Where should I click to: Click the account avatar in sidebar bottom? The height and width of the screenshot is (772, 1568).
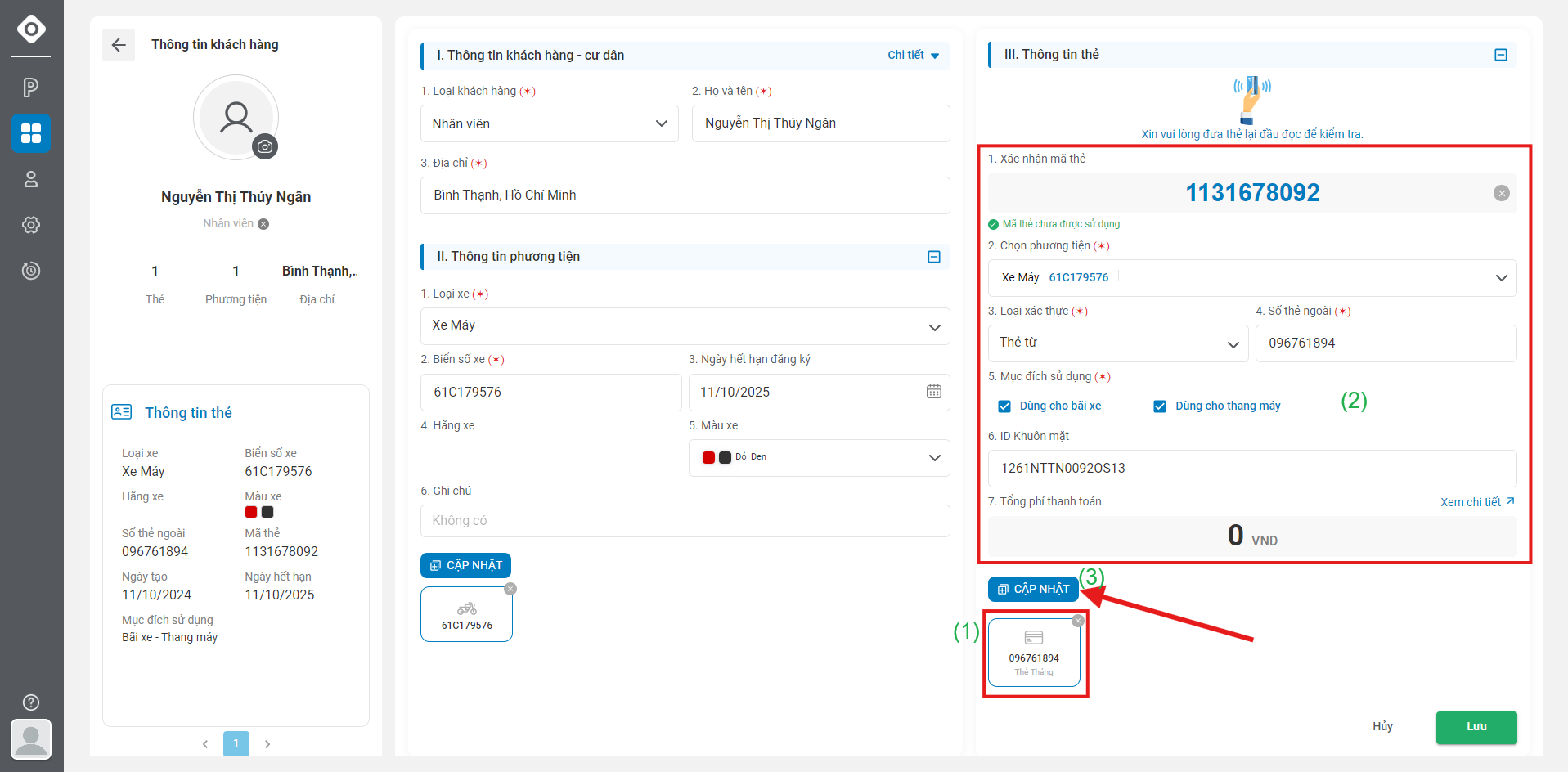coord(31,739)
